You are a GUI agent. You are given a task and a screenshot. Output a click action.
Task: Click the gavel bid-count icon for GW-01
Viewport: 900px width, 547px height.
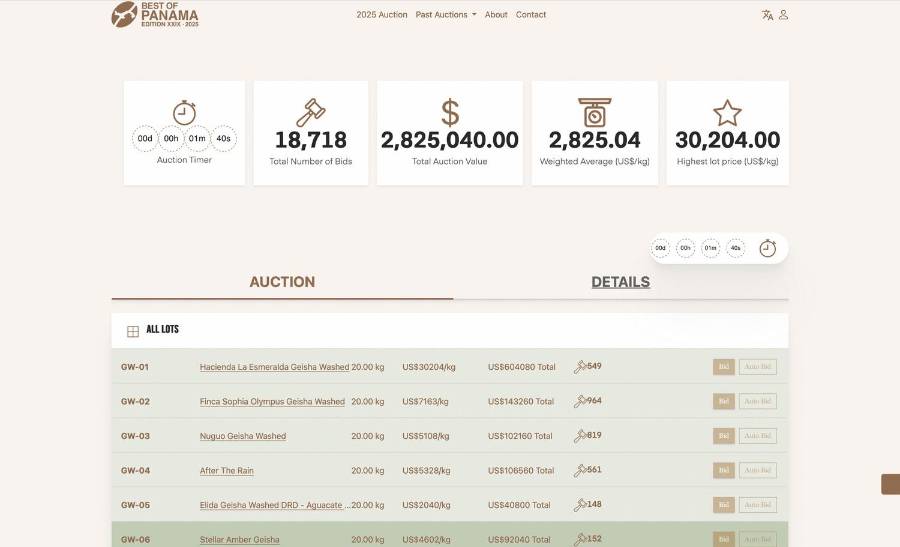pos(580,367)
